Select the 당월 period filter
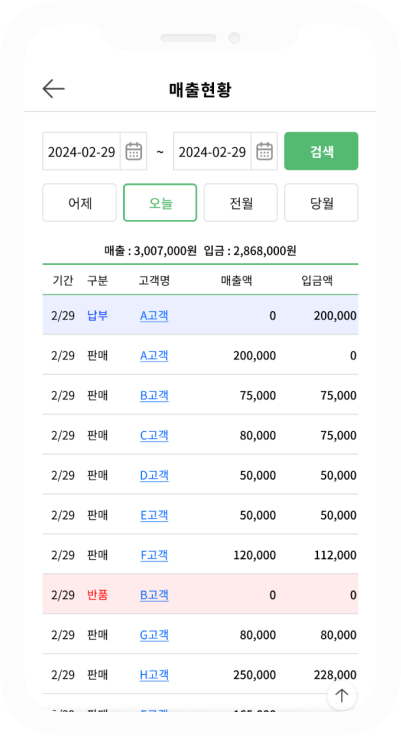Viewport: 401px width, 736px height. tap(321, 202)
